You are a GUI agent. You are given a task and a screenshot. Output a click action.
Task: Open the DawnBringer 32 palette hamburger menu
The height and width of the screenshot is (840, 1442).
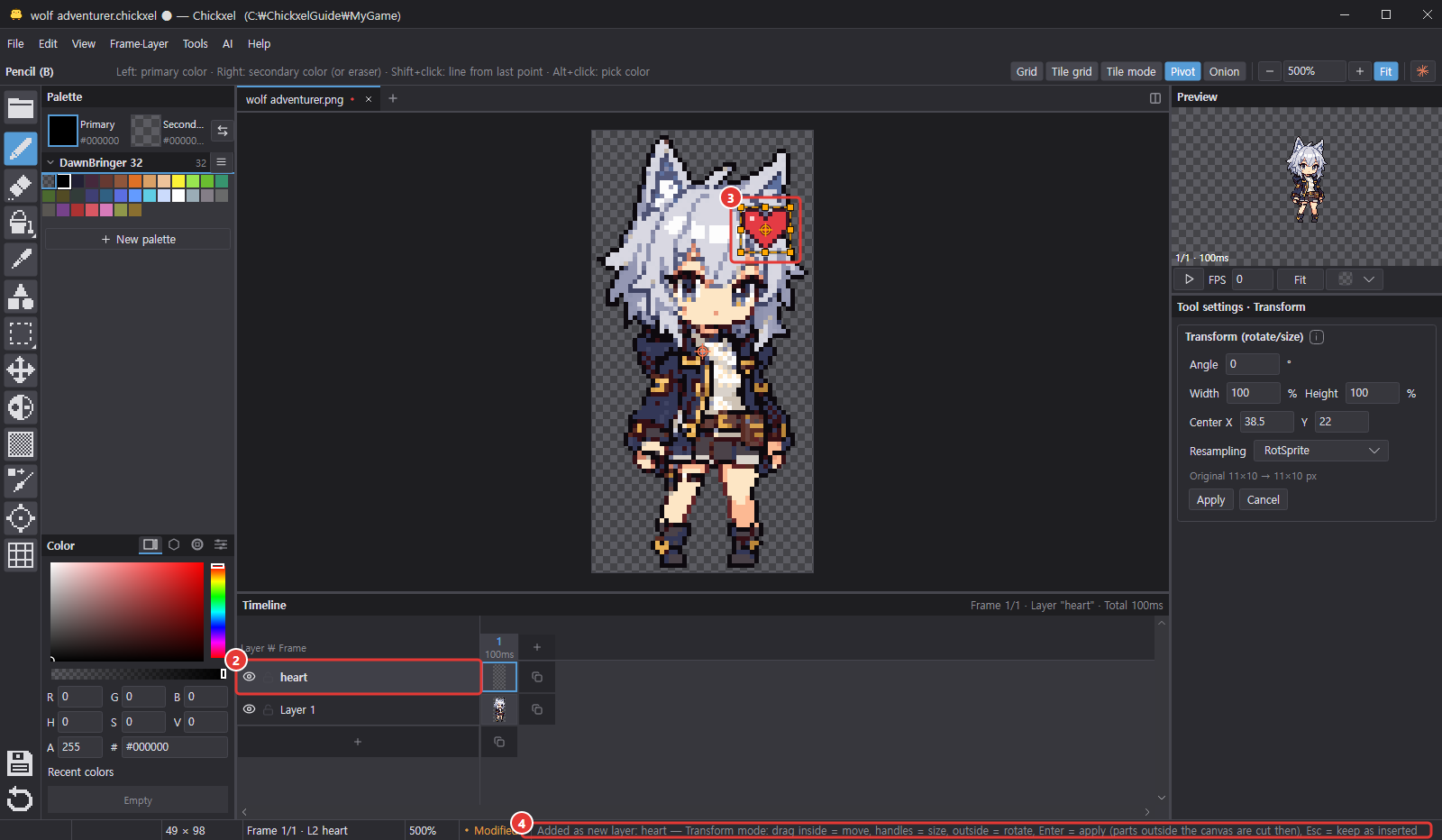pyautogui.click(x=221, y=162)
